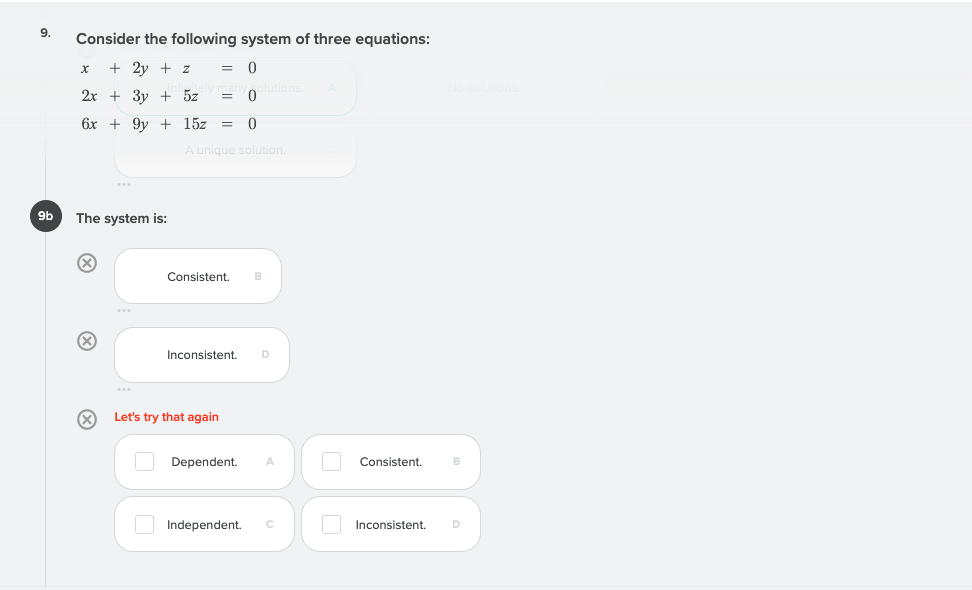The width and height of the screenshot is (972, 590).
Task: Click the Dependent answer card
Action: click(204, 461)
